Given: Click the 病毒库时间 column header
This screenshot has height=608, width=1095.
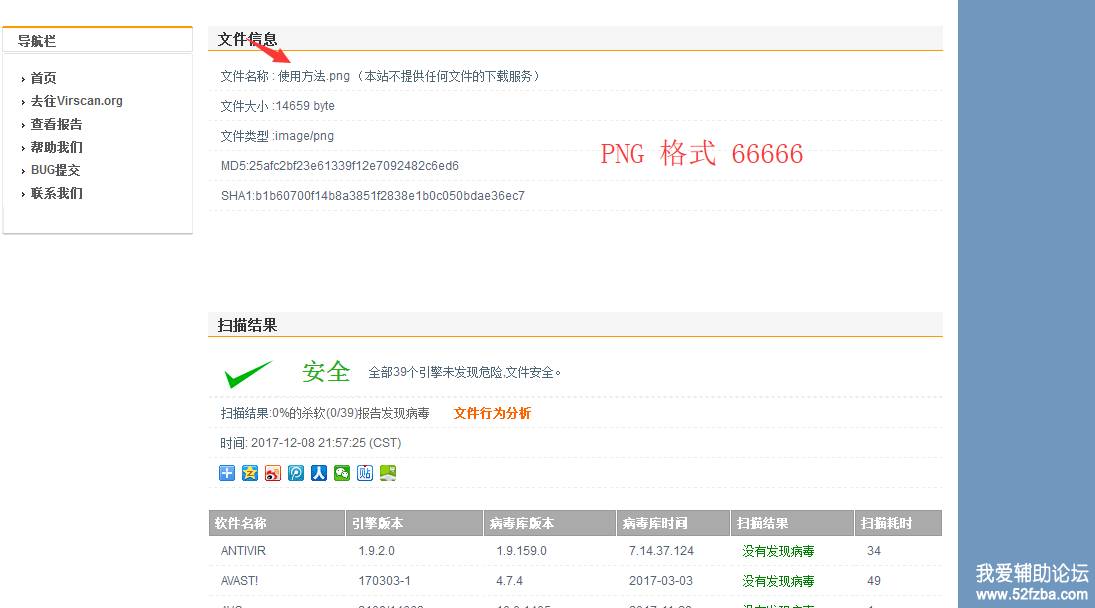Looking at the screenshot, I should pyautogui.click(x=674, y=523).
